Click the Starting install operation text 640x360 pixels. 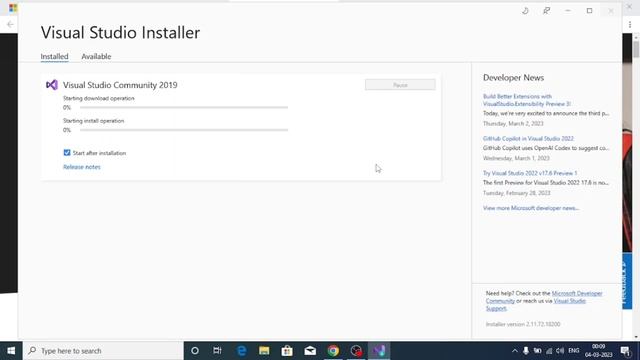(x=93, y=121)
